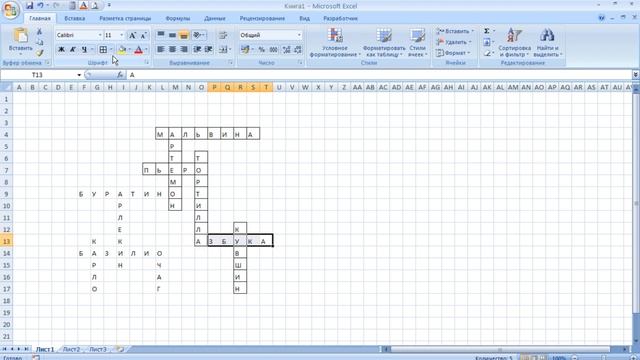Open Format as Table gallery
This screenshot has width=640, height=360.
(383, 42)
